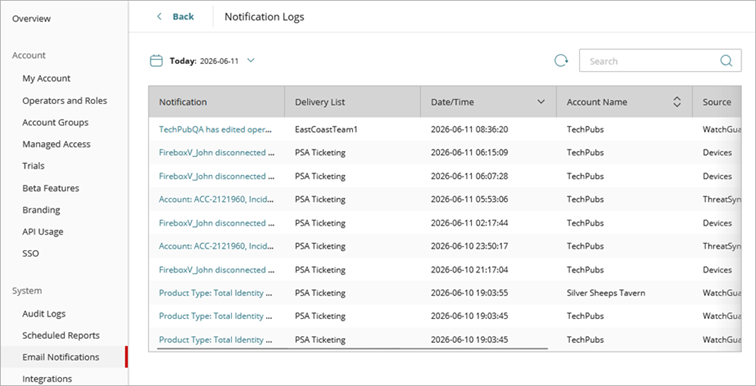Open Branding settings
Image resolution: width=756 pixels, height=386 pixels.
point(41,210)
